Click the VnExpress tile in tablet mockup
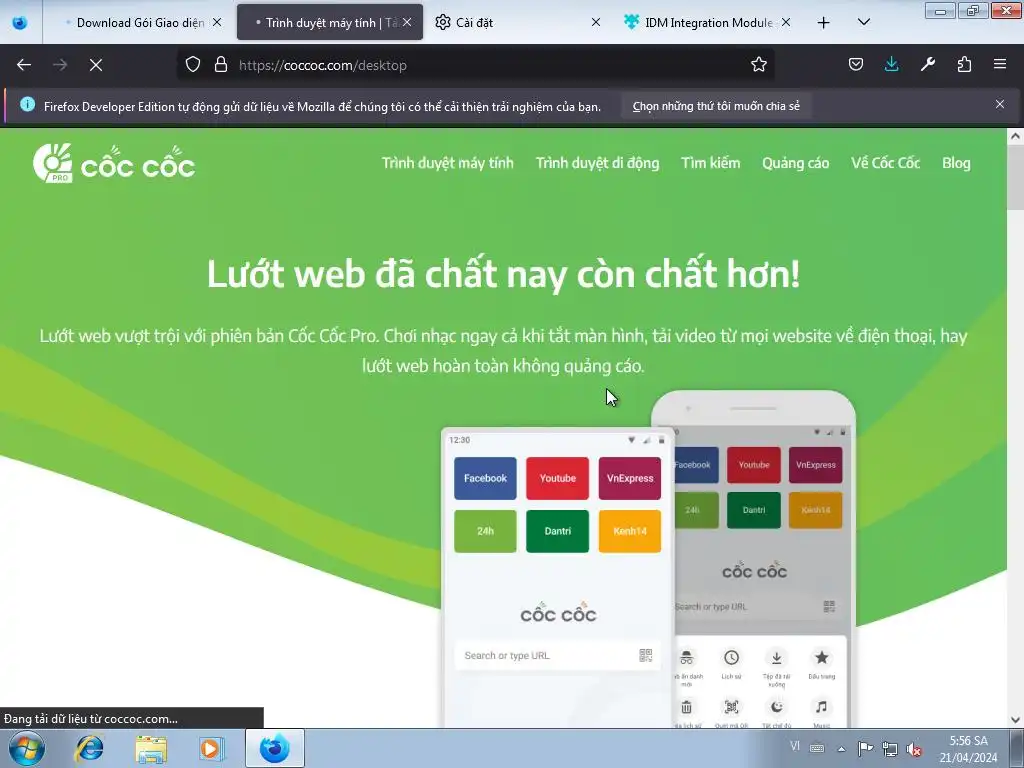Viewport: 1024px width, 768px height. tap(630, 478)
